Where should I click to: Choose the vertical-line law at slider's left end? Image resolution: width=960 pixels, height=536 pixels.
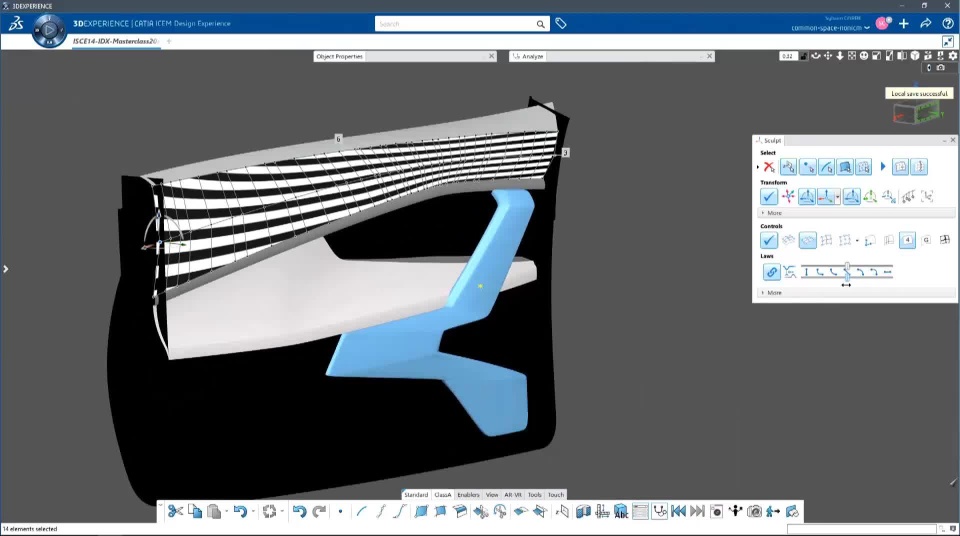(x=806, y=272)
